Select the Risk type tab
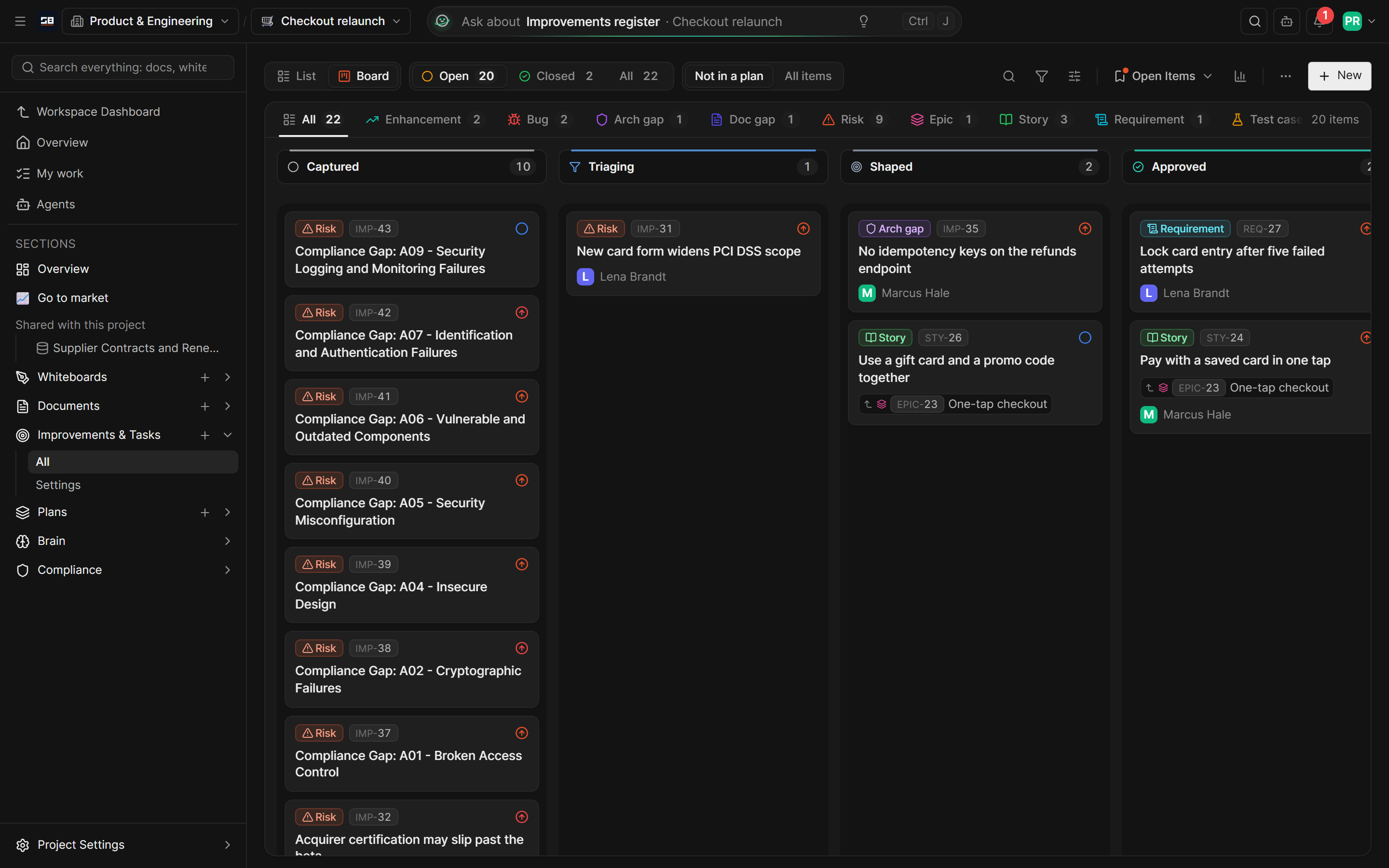 [x=854, y=120]
